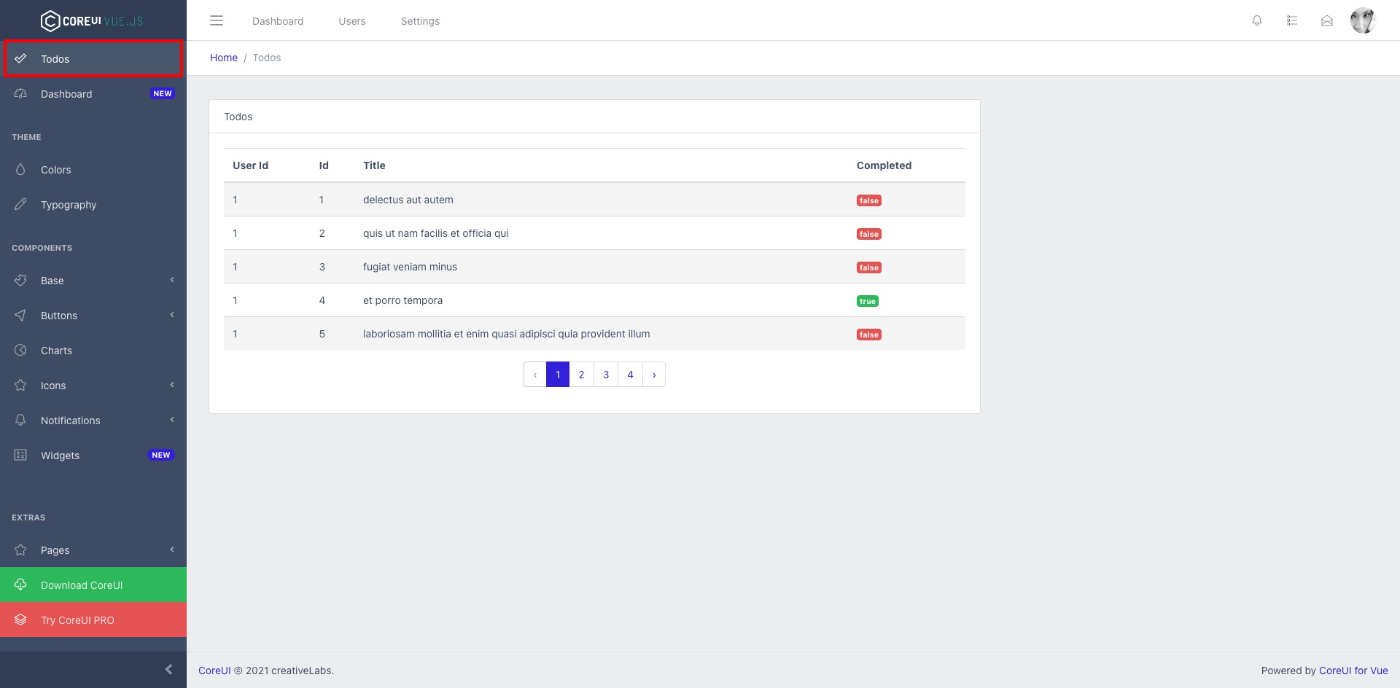The image size is (1400, 688).
Task: Click the Charts pie icon in the sidebar
Action: click(x=21, y=351)
